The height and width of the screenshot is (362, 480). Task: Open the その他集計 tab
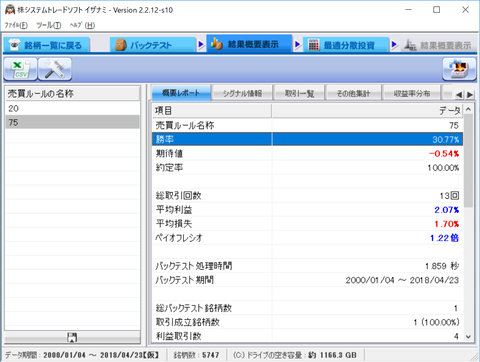[353, 94]
